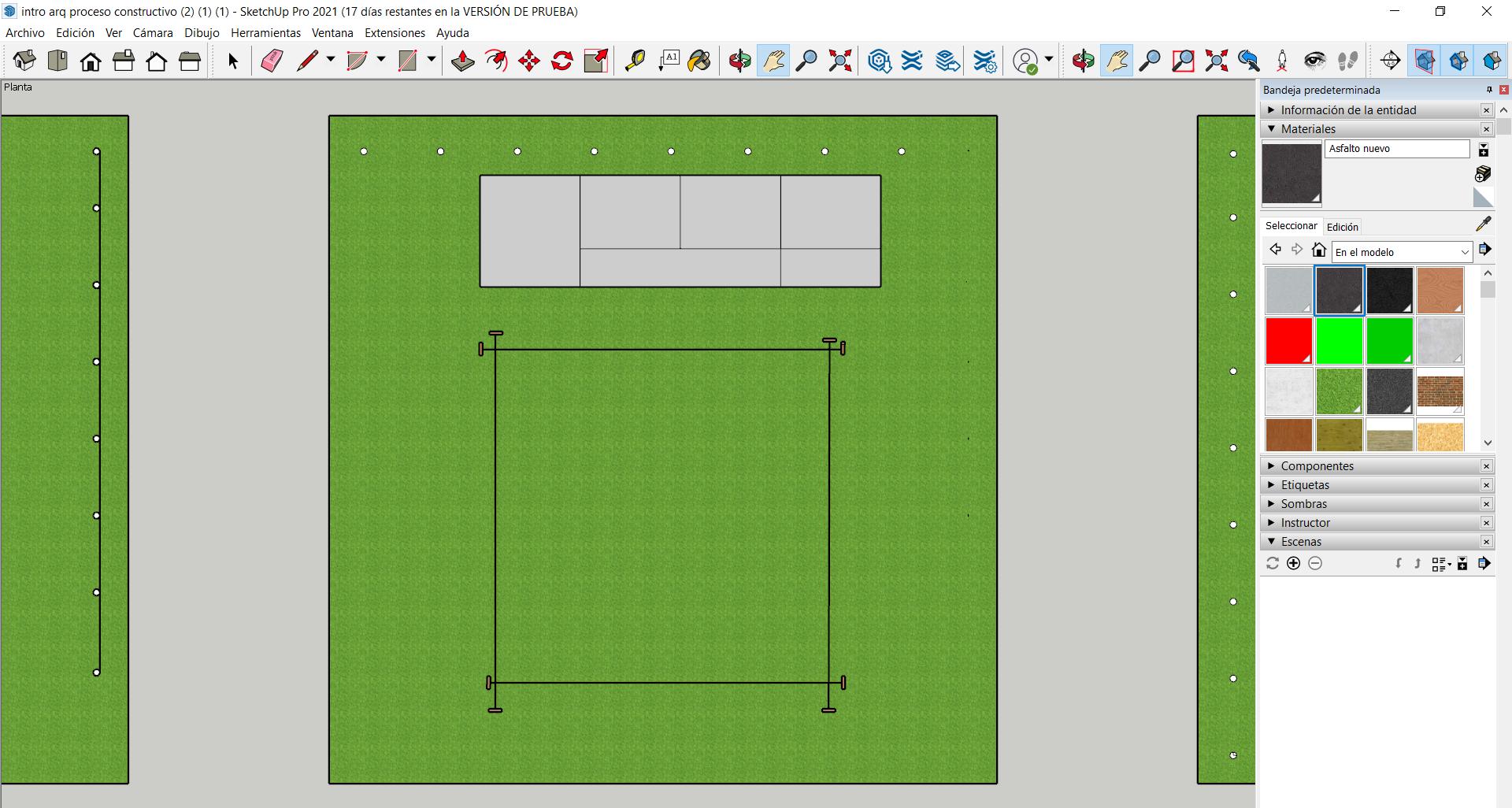Open the 'En el modelo' materials dropdown

pyautogui.click(x=1402, y=252)
